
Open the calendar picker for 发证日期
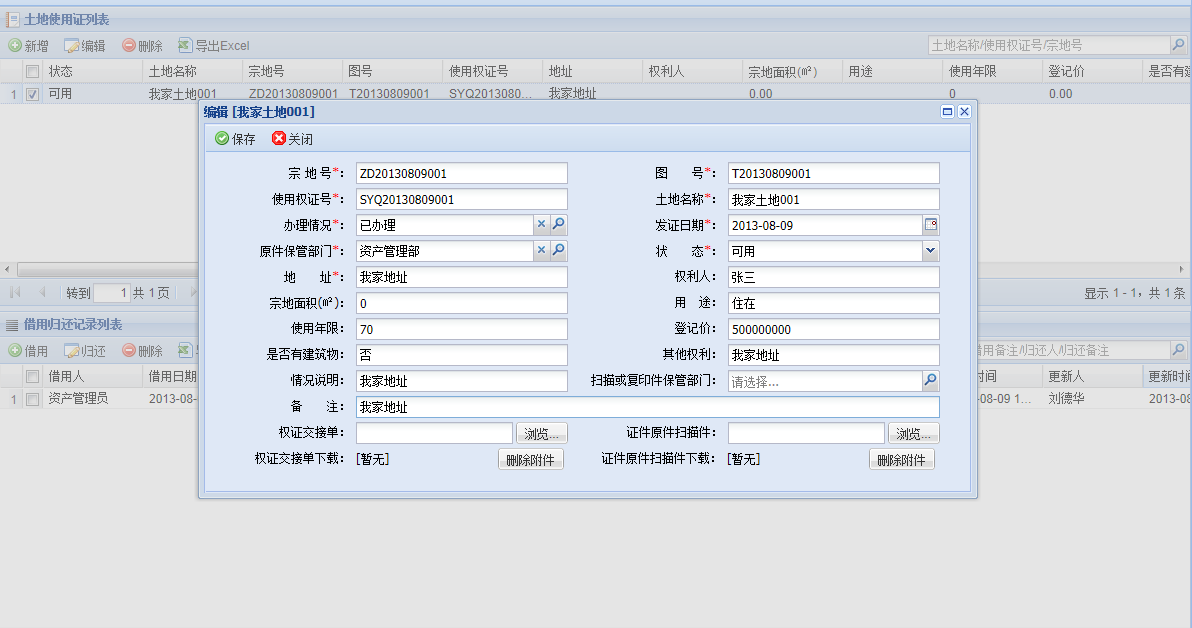click(x=930, y=224)
